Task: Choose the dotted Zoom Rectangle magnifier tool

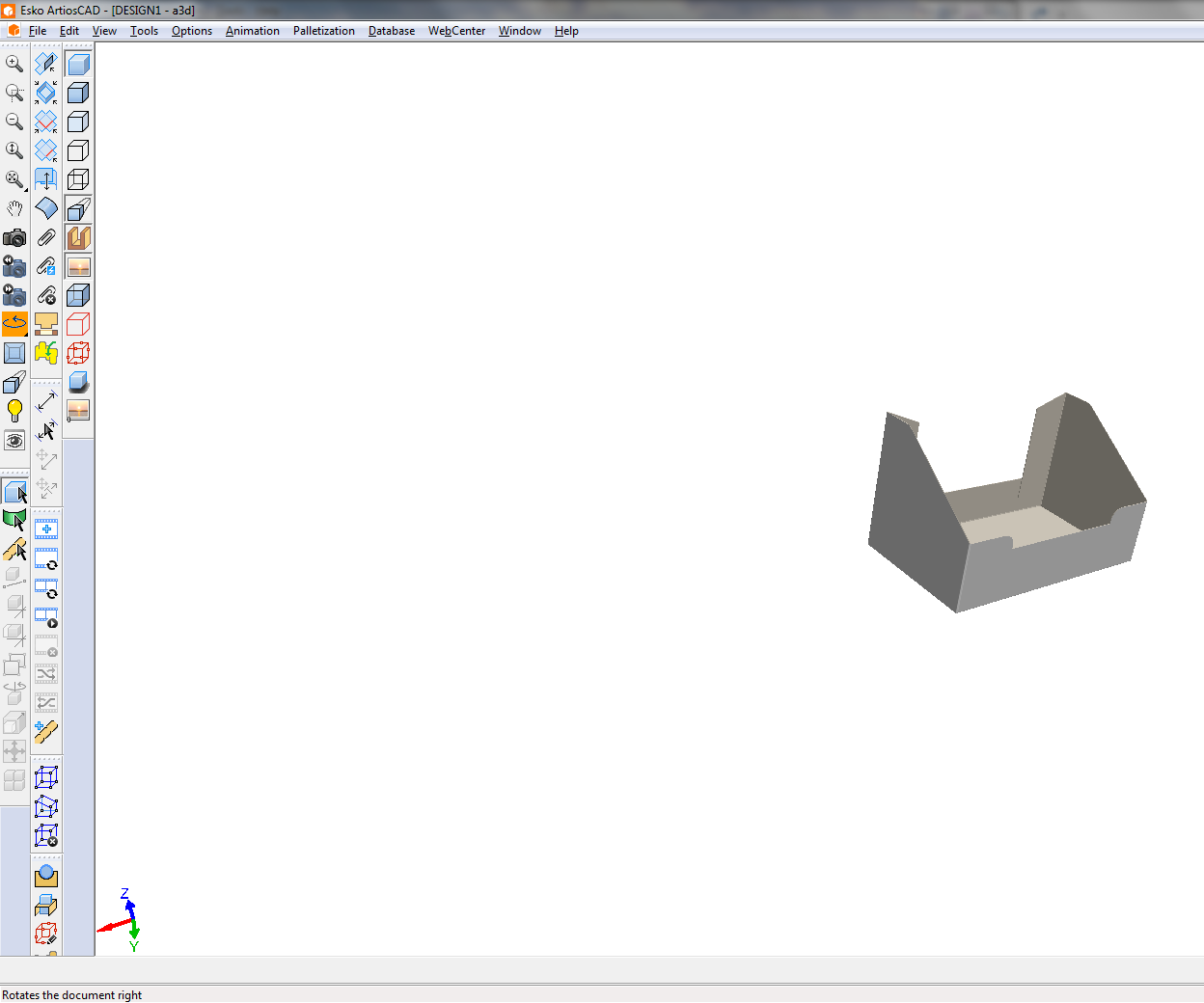Action: point(14,93)
